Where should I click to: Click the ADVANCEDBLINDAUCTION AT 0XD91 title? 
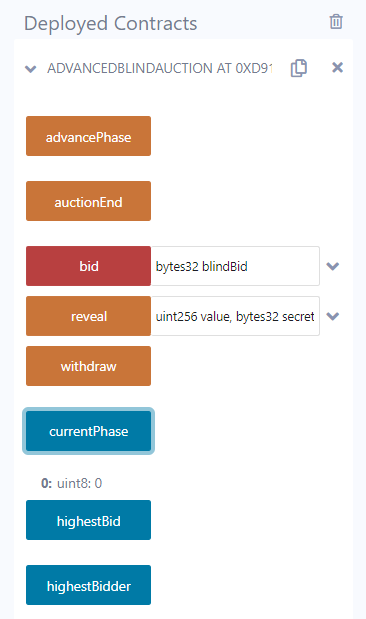(160, 68)
